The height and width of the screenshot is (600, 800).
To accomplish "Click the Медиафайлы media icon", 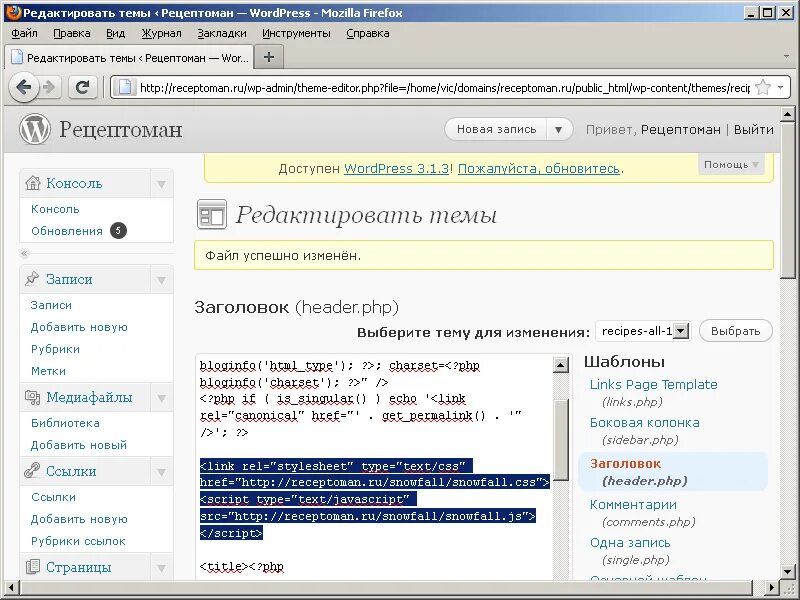I will pos(32,397).
